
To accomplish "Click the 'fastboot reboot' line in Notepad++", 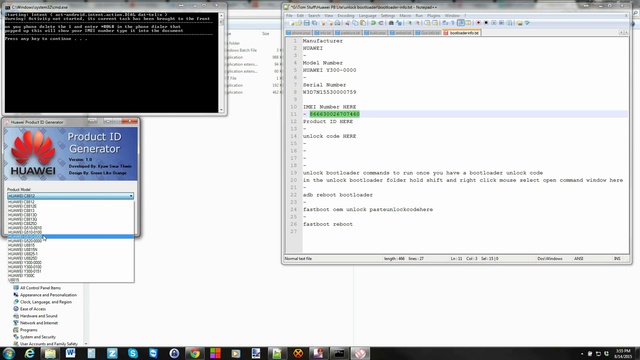I will click(x=328, y=224).
